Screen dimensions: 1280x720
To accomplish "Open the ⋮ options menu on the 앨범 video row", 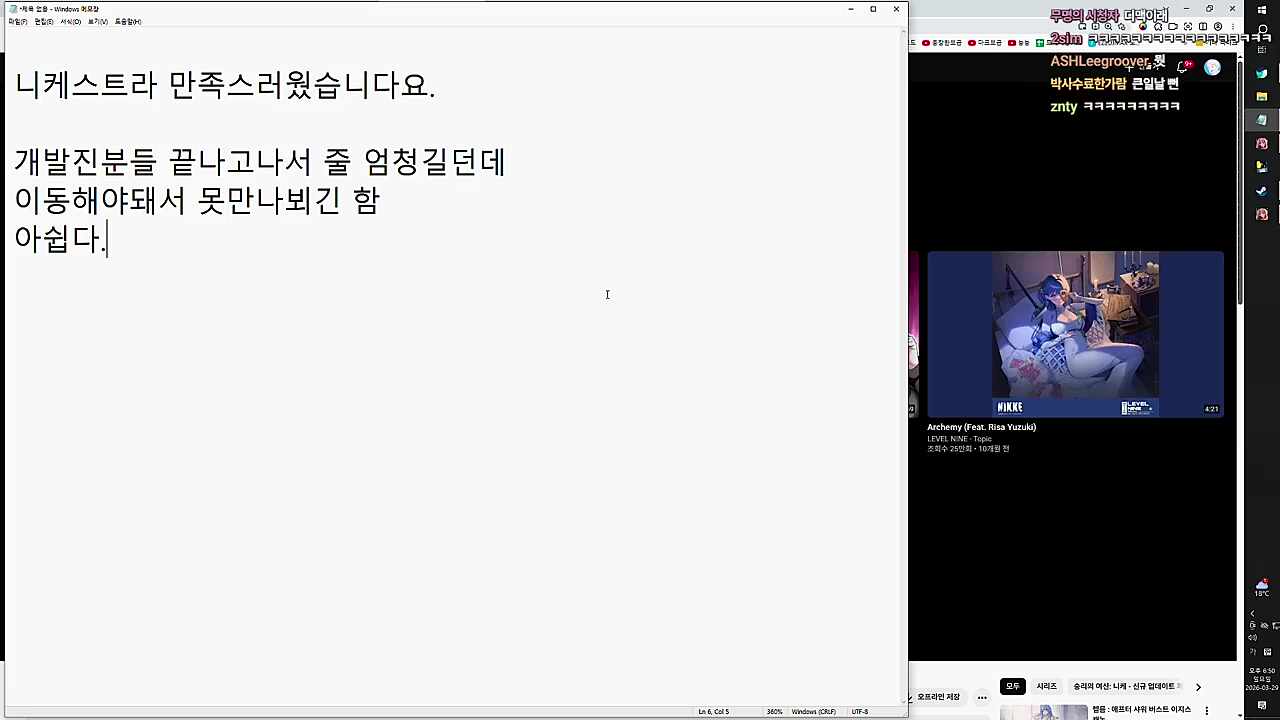I will coord(1207,709).
